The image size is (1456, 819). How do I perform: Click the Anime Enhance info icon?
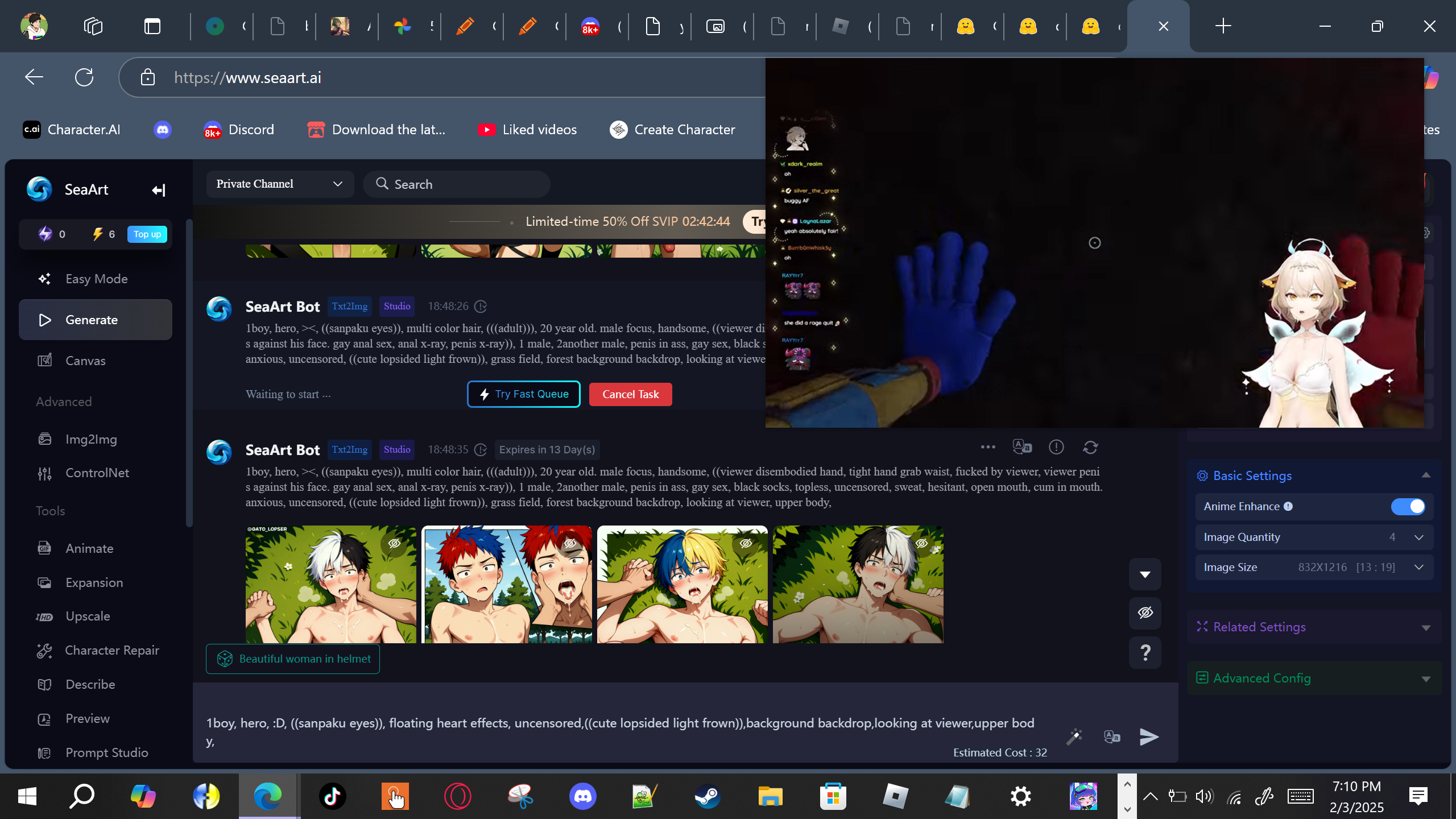[1288, 506]
